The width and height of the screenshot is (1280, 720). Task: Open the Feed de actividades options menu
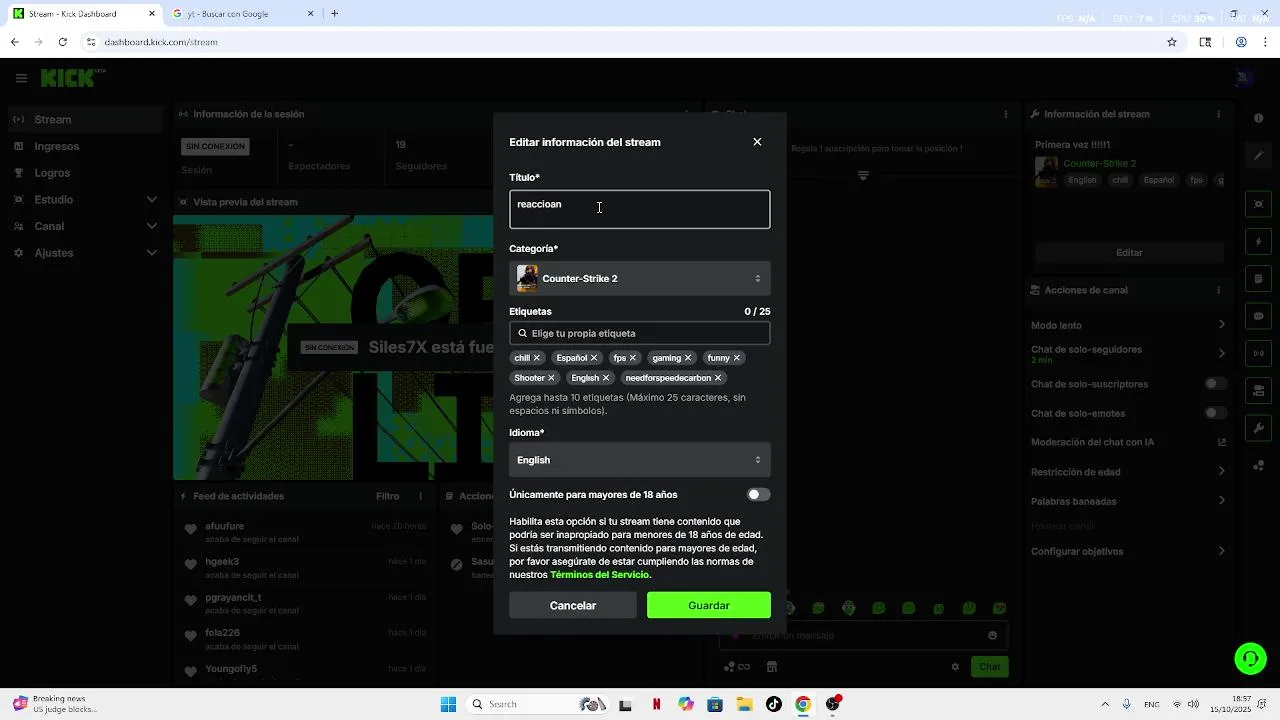421,496
